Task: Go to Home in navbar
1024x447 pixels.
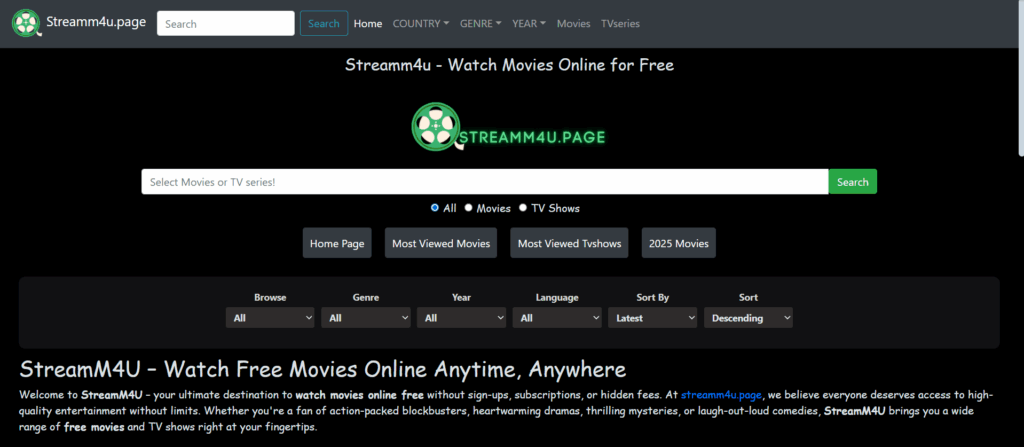Action: [368, 23]
